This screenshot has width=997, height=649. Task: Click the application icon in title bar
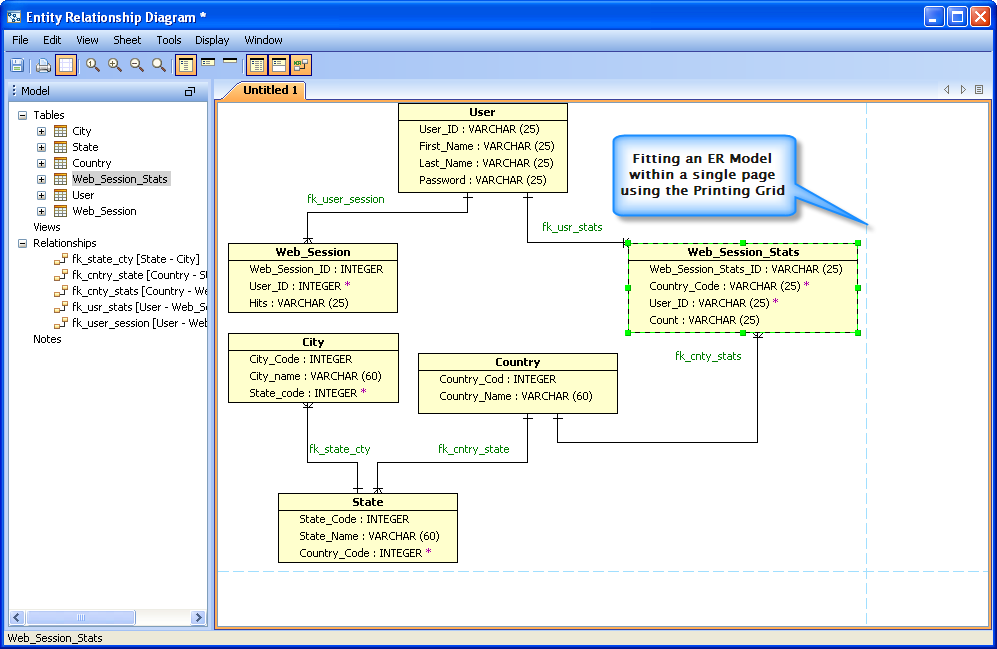click(14, 17)
